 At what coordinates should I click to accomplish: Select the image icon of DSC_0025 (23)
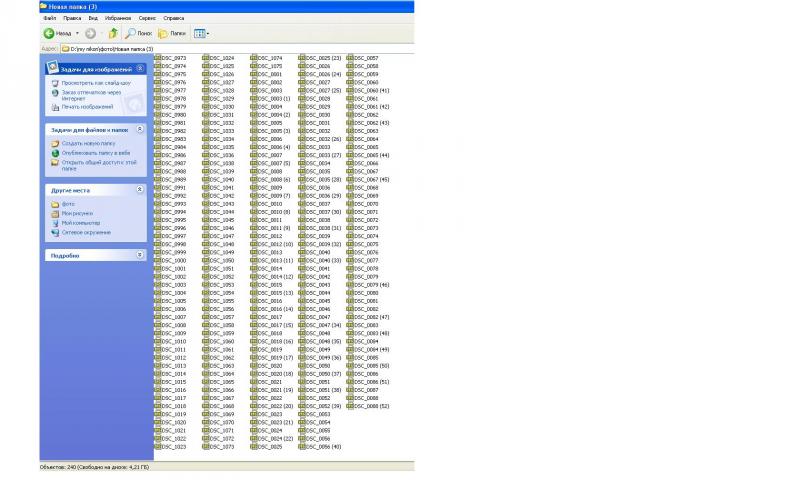click(302, 58)
